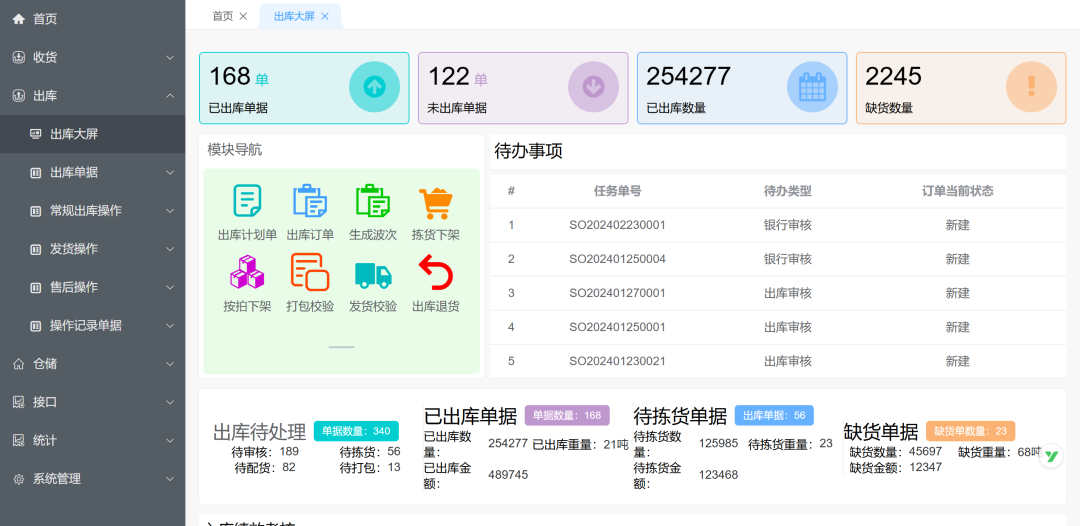Click the up-arrow icon on 已出库单据 card
Viewport: 1080px width, 526px height.
(x=374, y=87)
